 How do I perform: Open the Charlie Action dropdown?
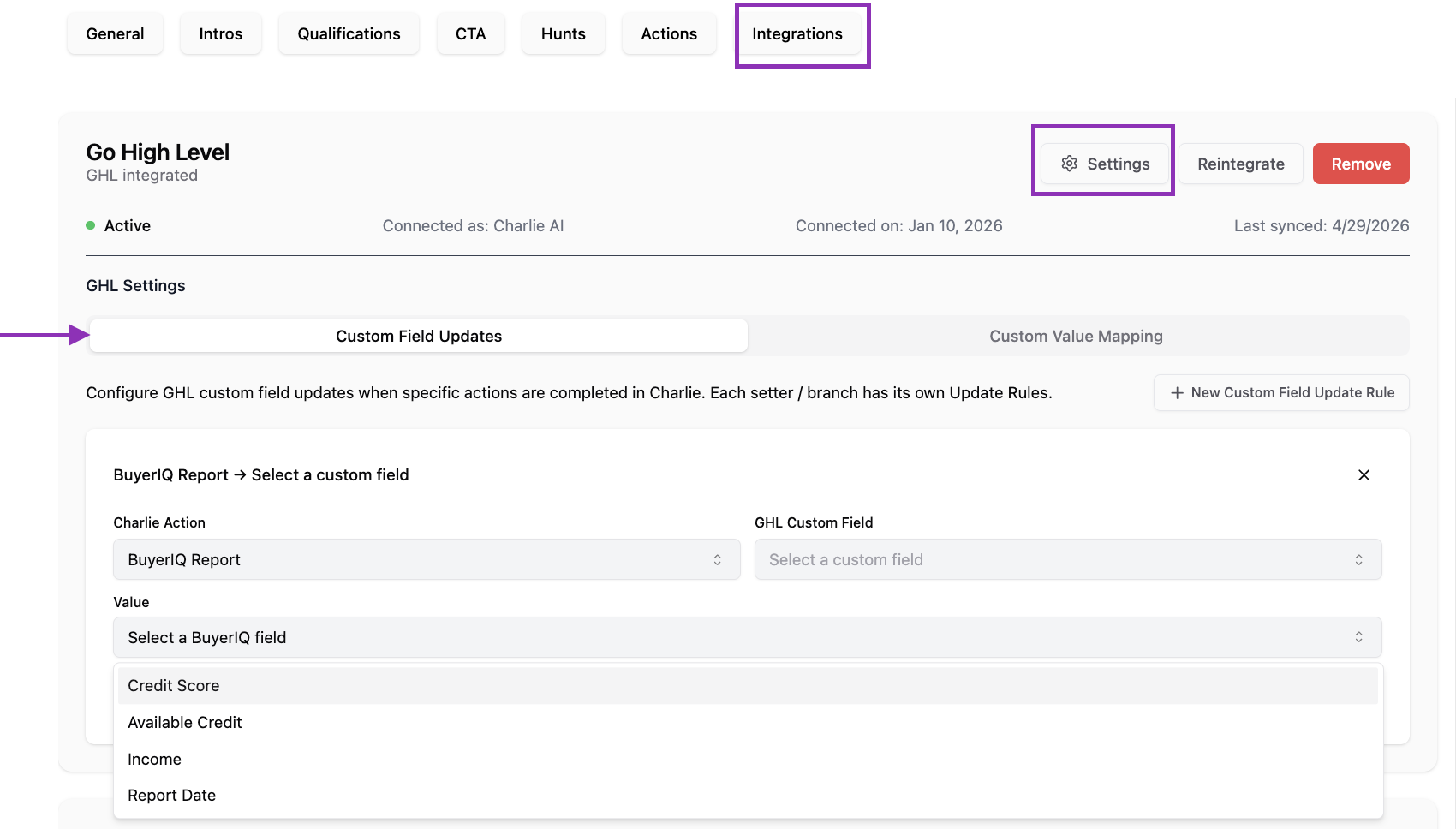[427, 559]
